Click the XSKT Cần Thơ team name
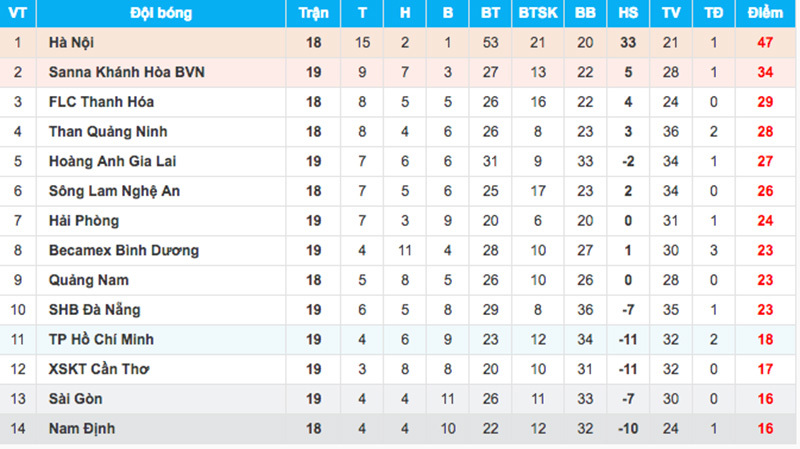This screenshot has width=800, height=449. point(98,369)
